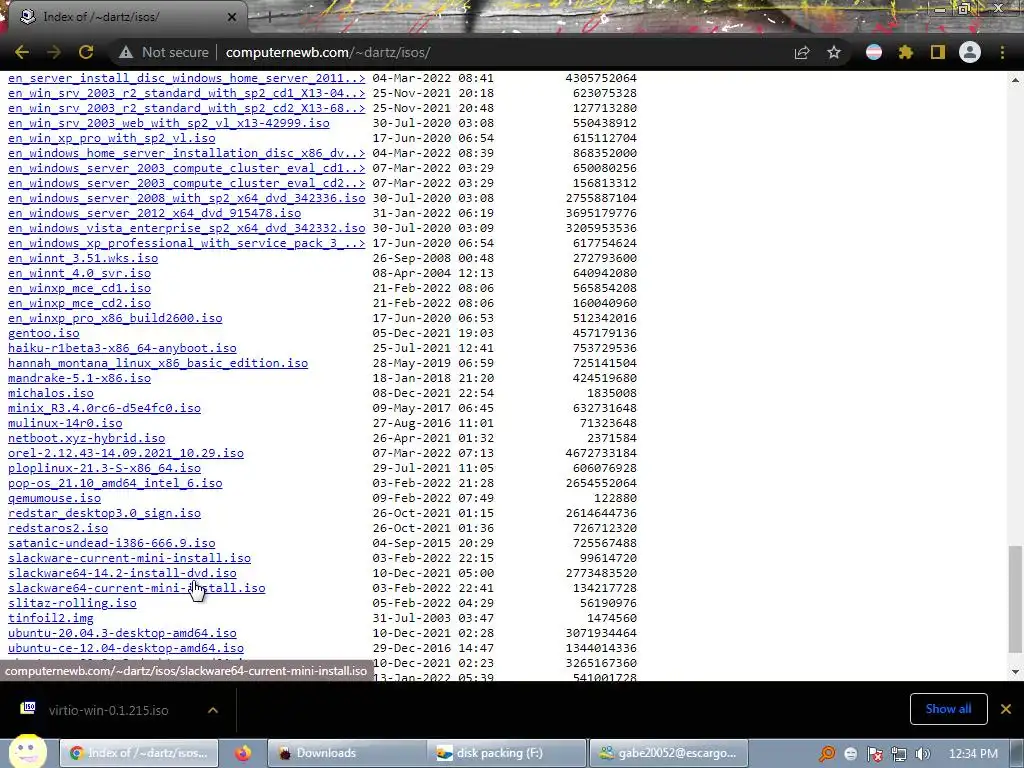Image resolution: width=1024 pixels, height=768 pixels.
Task: Click the security flag tray icon
Action: (x=875, y=754)
